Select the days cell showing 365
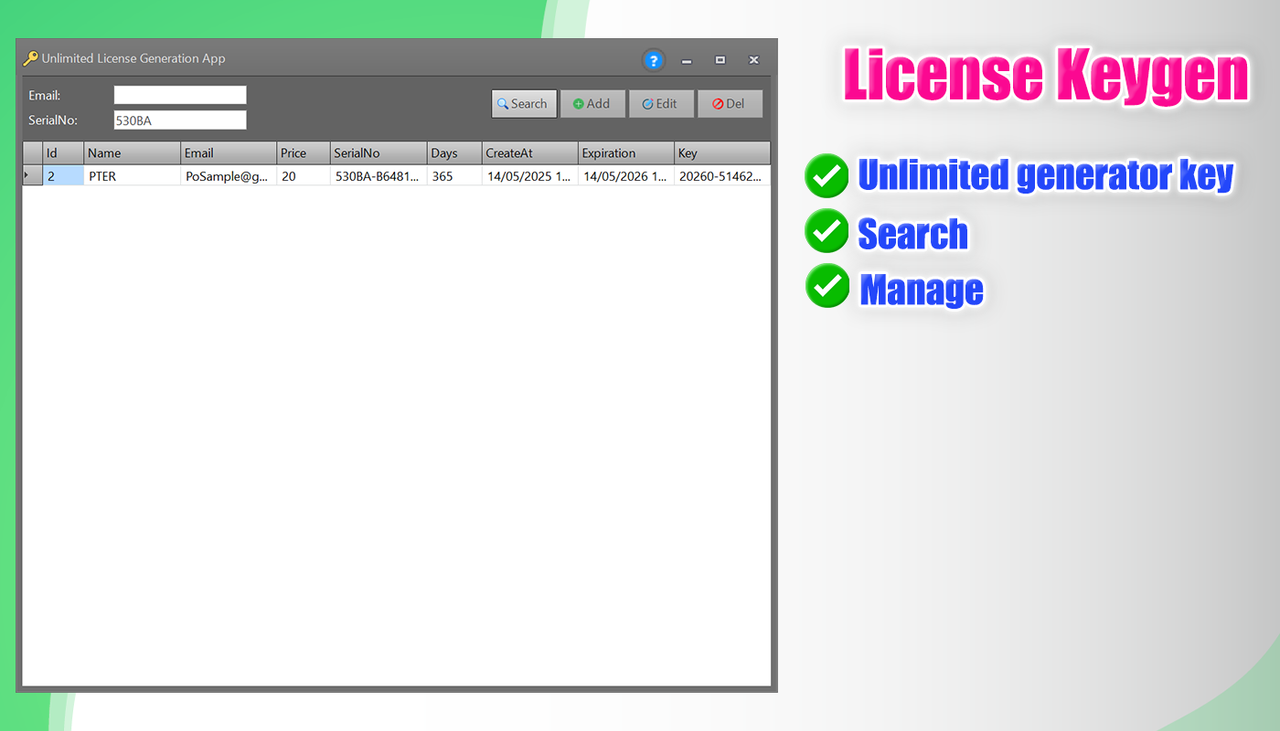 (x=454, y=175)
